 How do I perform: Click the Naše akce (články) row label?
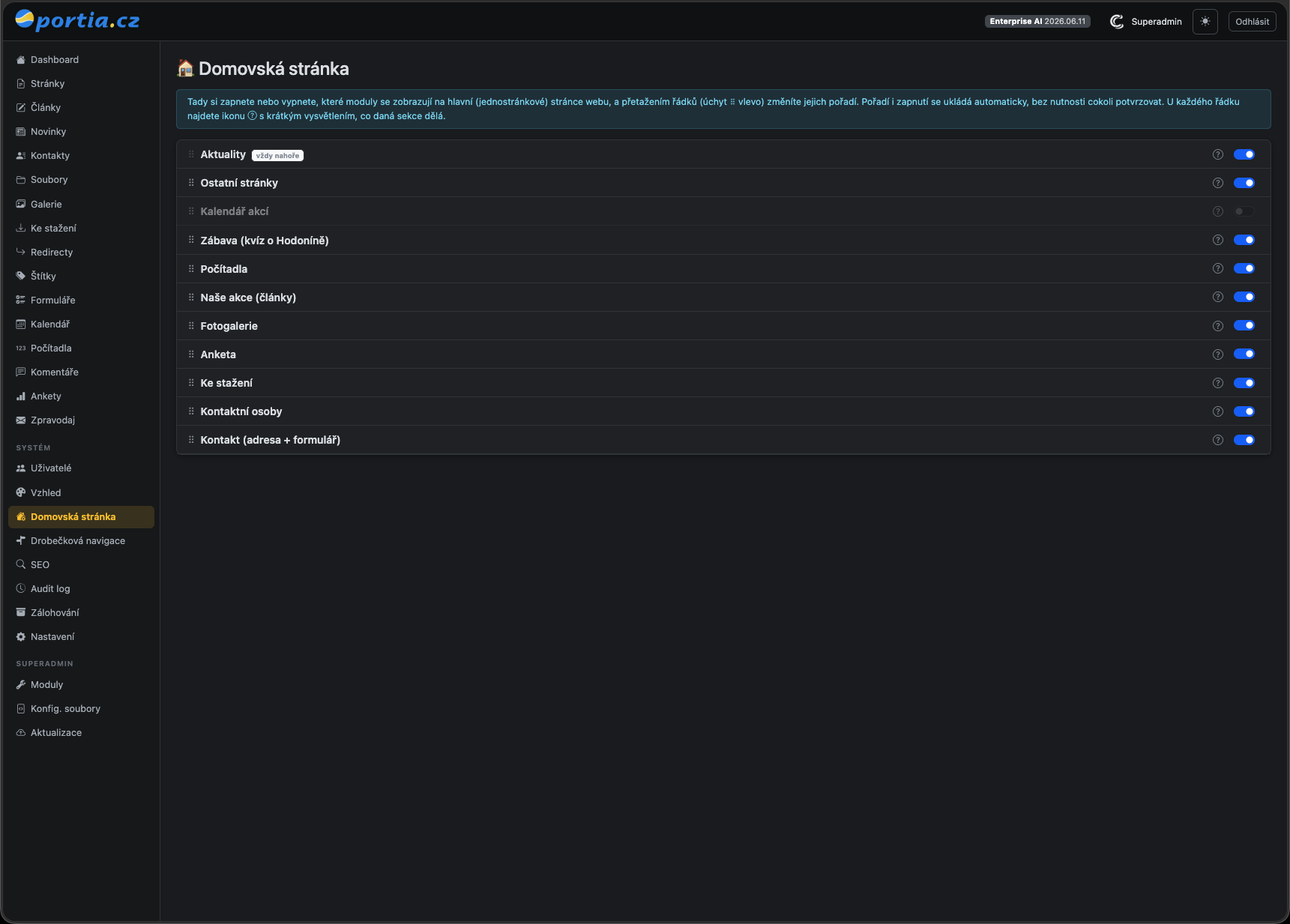[x=248, y=298]
